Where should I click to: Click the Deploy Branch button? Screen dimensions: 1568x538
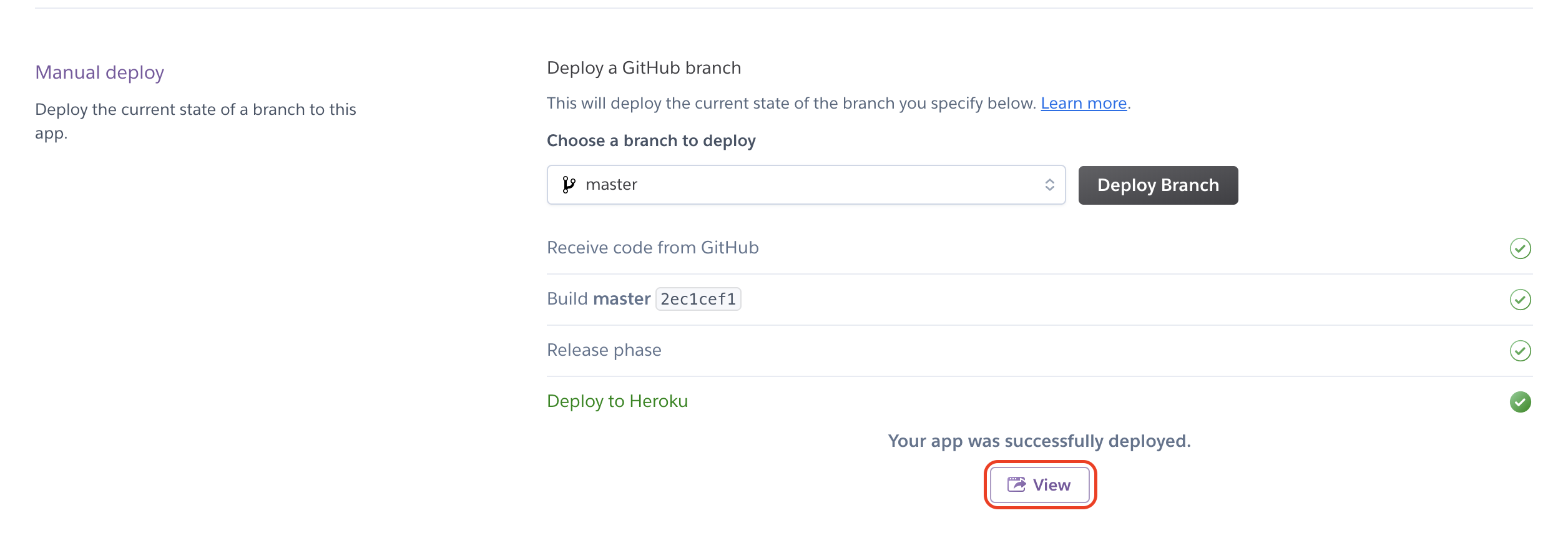(x=1158, y=185)
